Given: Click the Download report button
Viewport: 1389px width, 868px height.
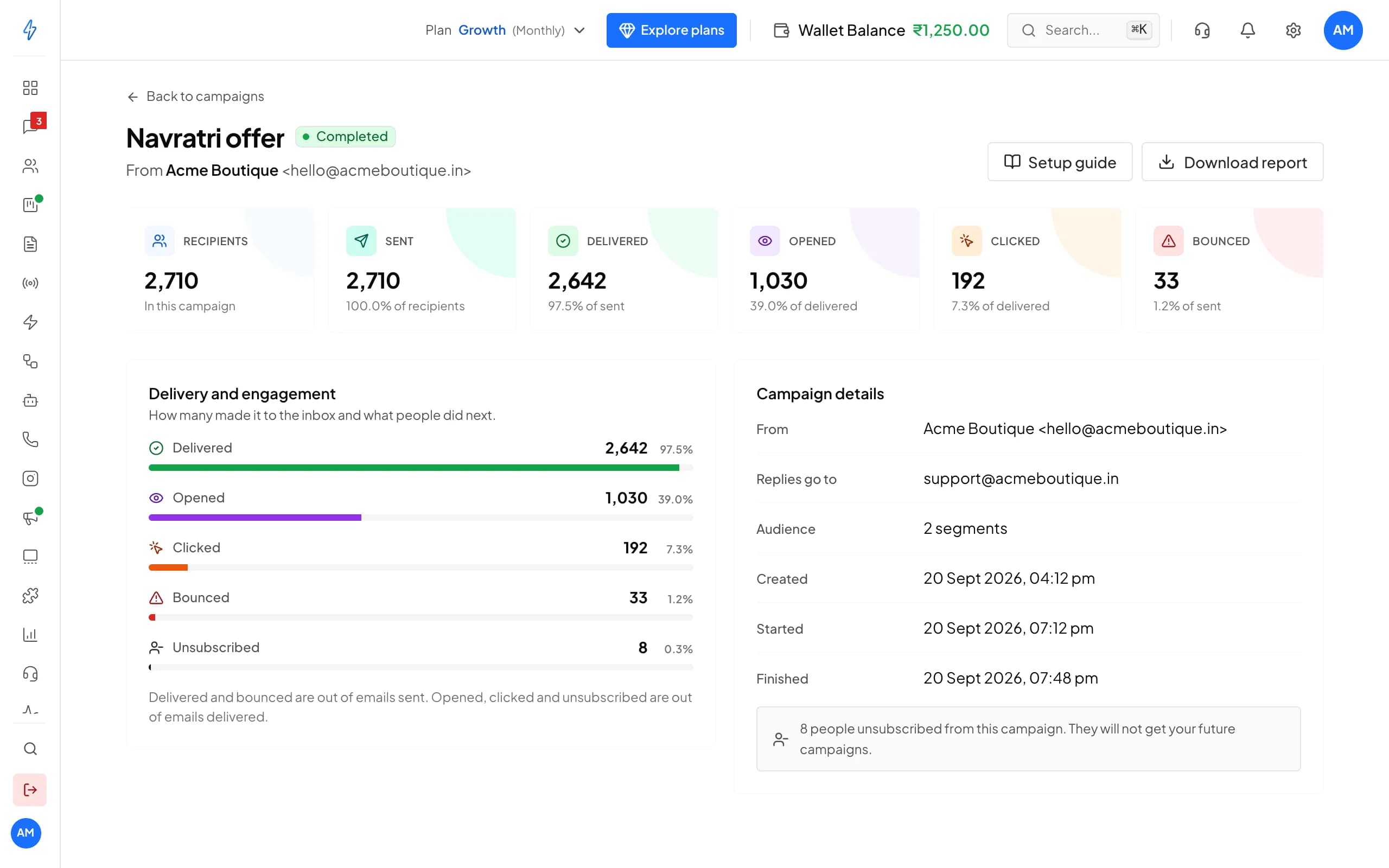Looking at the screenshot, I should pos(1232,162).
